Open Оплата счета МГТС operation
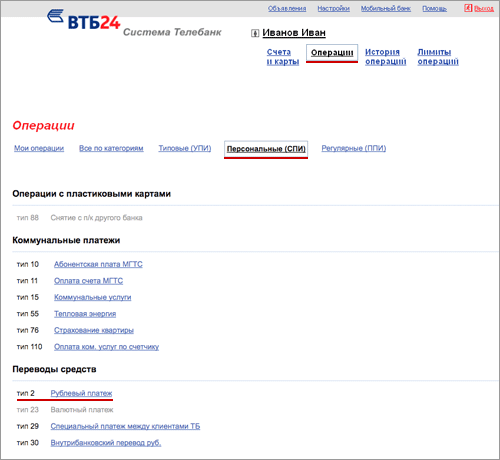Viewport: 500px width, 460px height. click(x=88, y=281)
